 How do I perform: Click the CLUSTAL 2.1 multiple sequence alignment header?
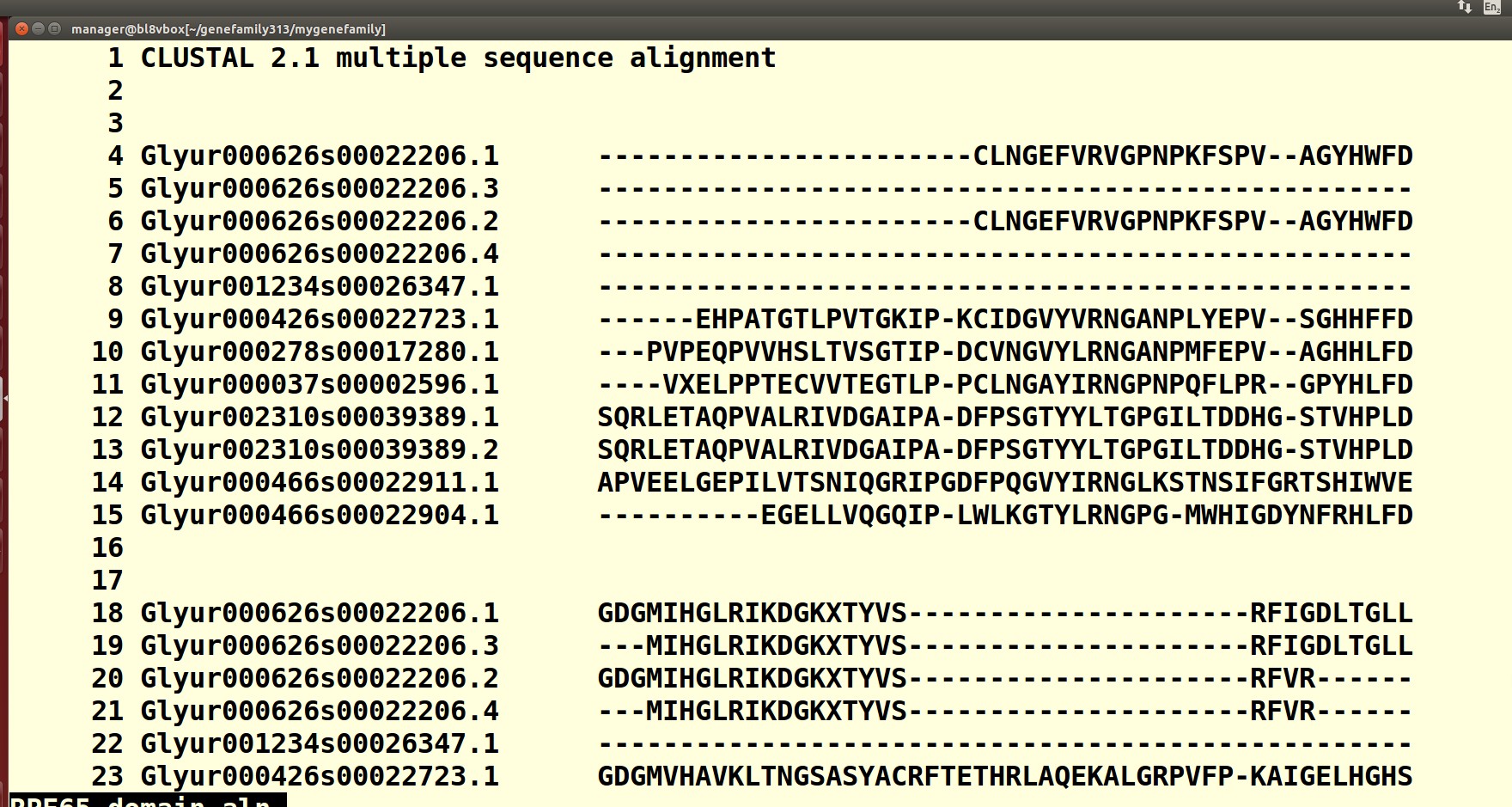pos(458,58)
